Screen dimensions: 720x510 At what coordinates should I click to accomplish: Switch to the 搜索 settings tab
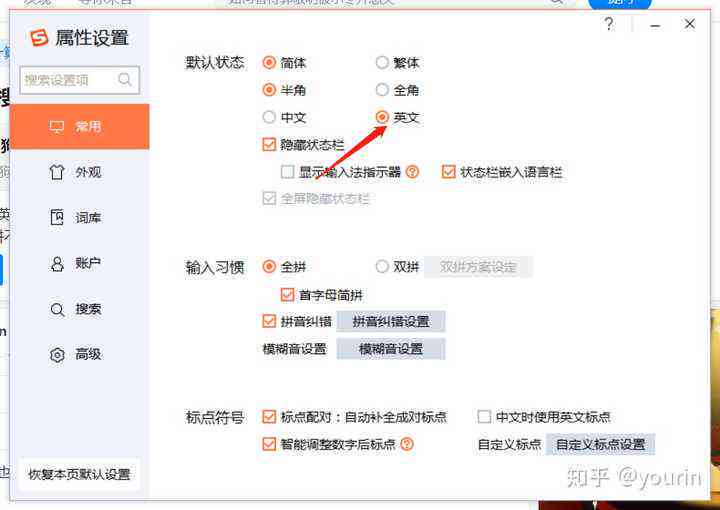[79, 309]
